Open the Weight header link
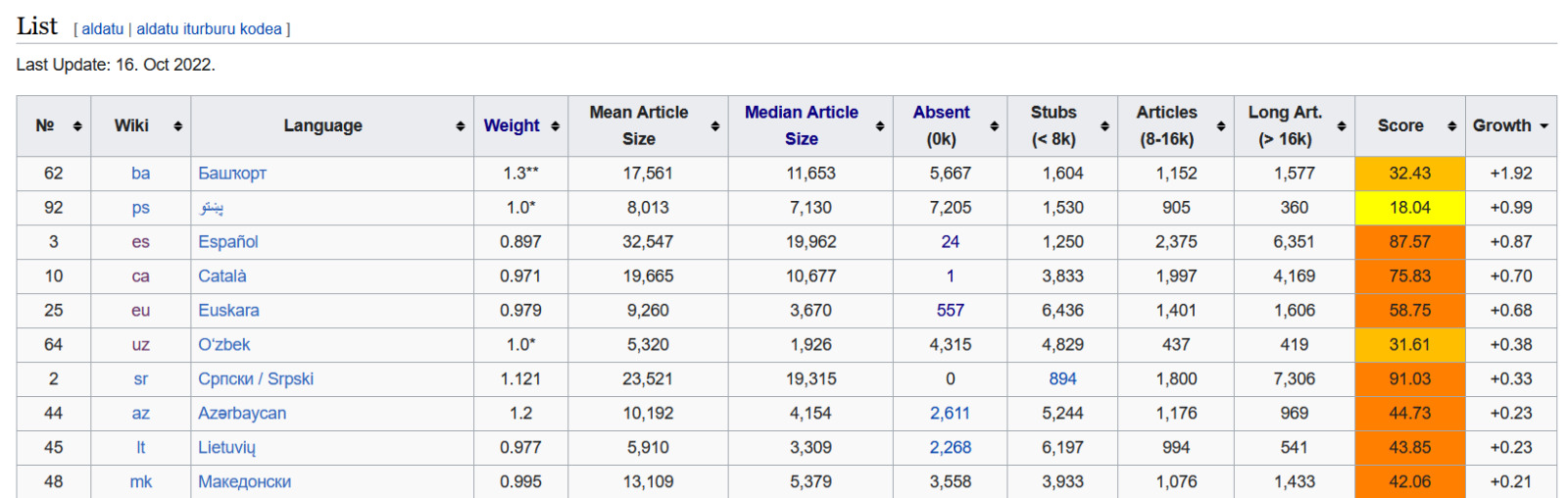The width and height of the screenshot is (1568, 498). [511, 125]
